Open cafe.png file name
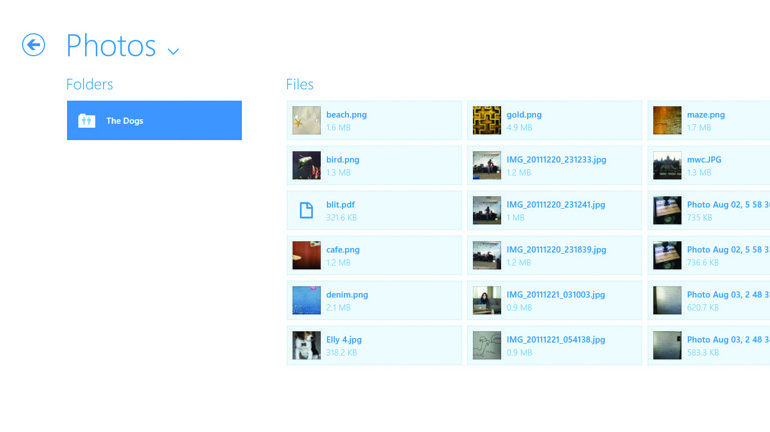 (343, 250)
